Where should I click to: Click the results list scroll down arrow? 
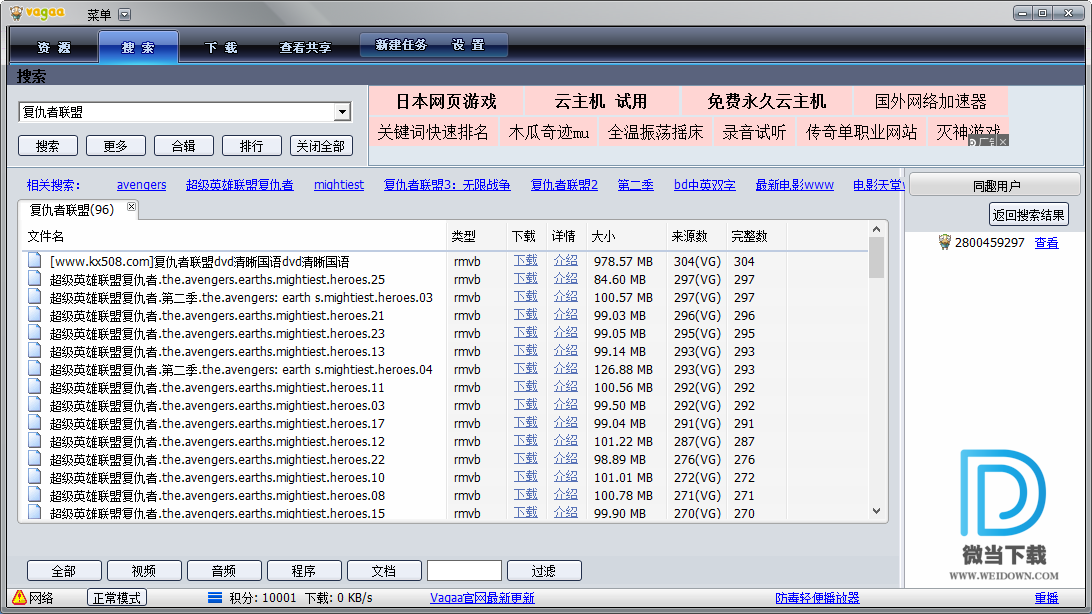(x=876, y=511)
